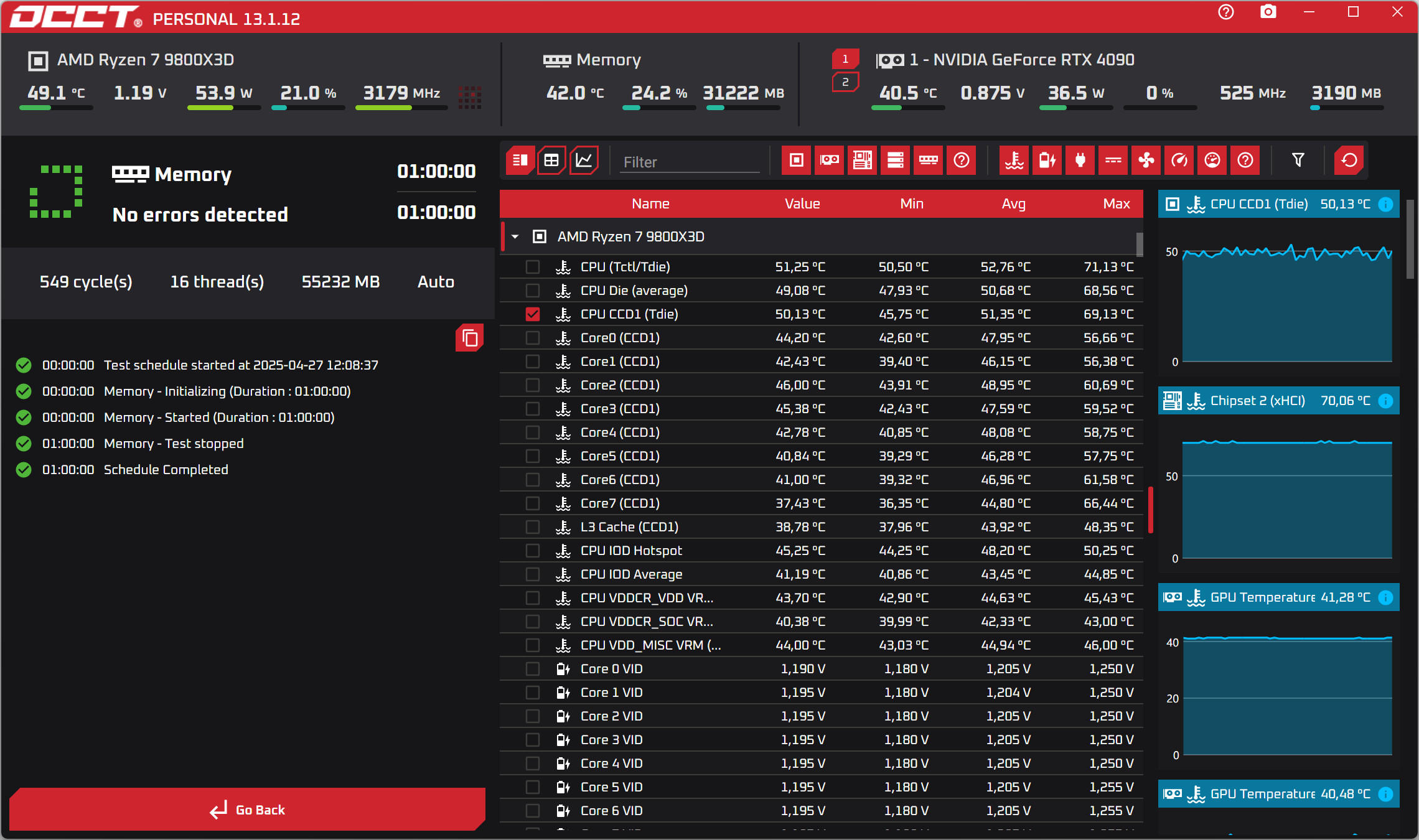Switch to the graph view mode

(x=584, y=161)
